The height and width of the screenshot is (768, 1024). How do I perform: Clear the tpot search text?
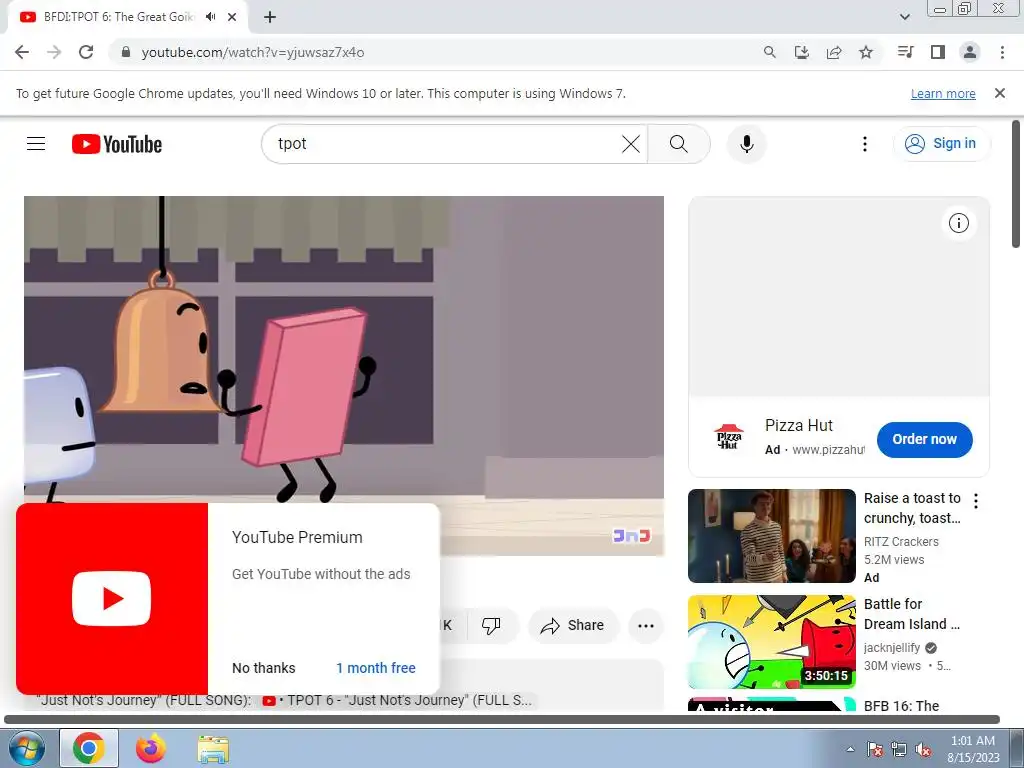[x=631, y=144]
